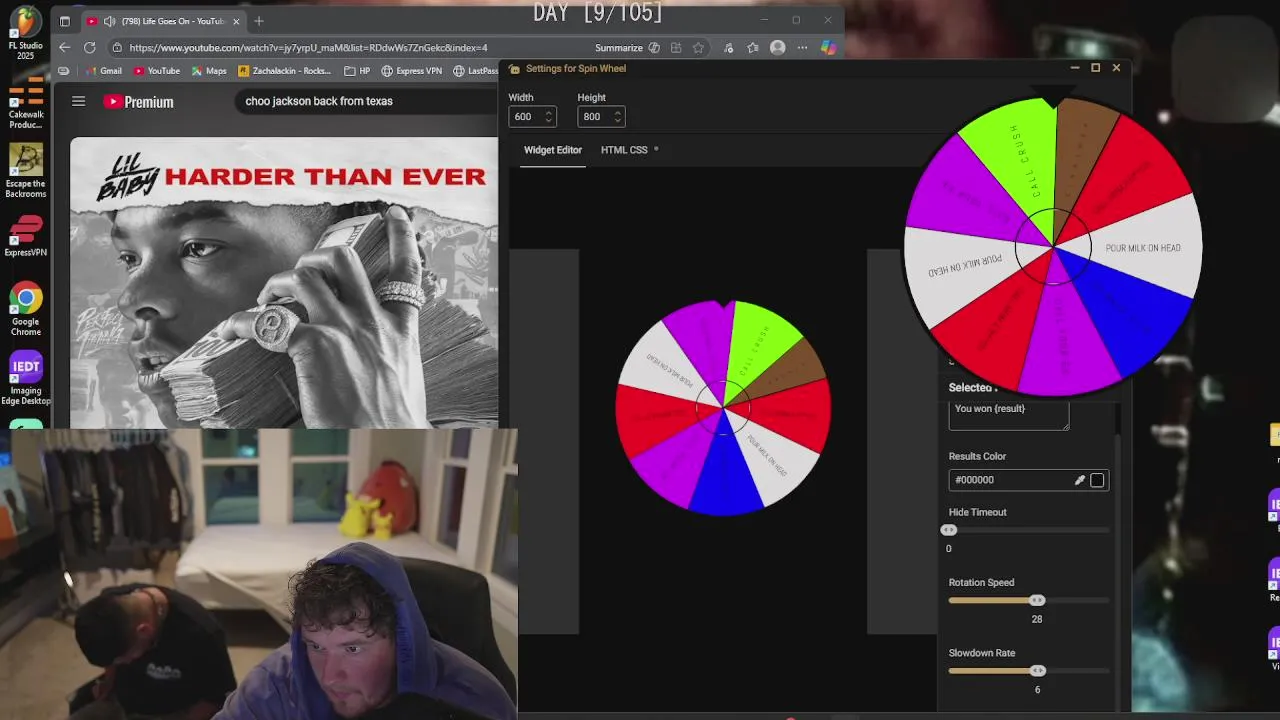Open HP bookmarks folder
1280x720 pixels.
[357, 71]
